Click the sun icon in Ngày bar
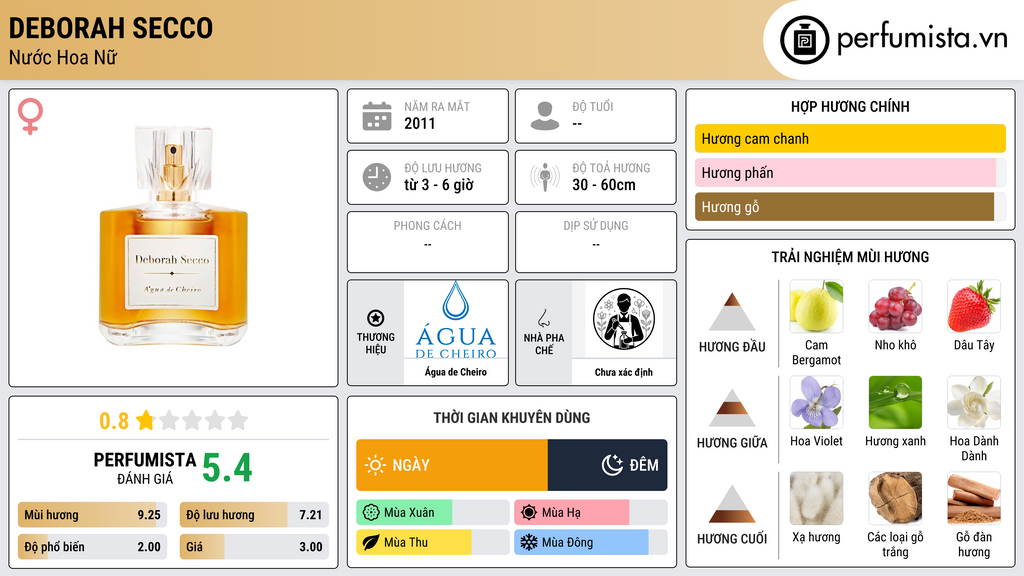This screenshot has width=1024, height=576. pos(375,465)
